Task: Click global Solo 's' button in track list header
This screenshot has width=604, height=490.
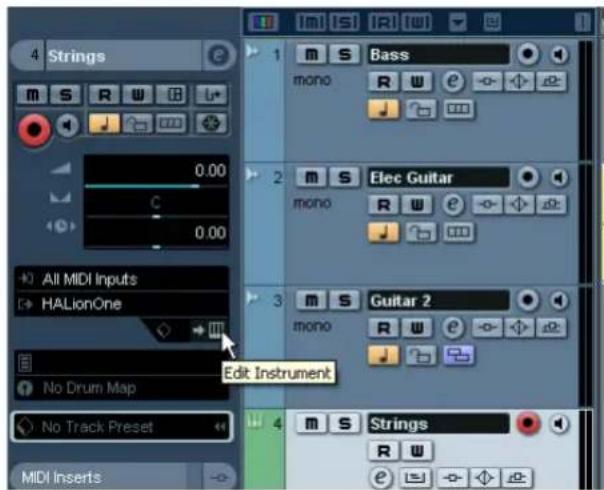Action: (x=344, y=22)
